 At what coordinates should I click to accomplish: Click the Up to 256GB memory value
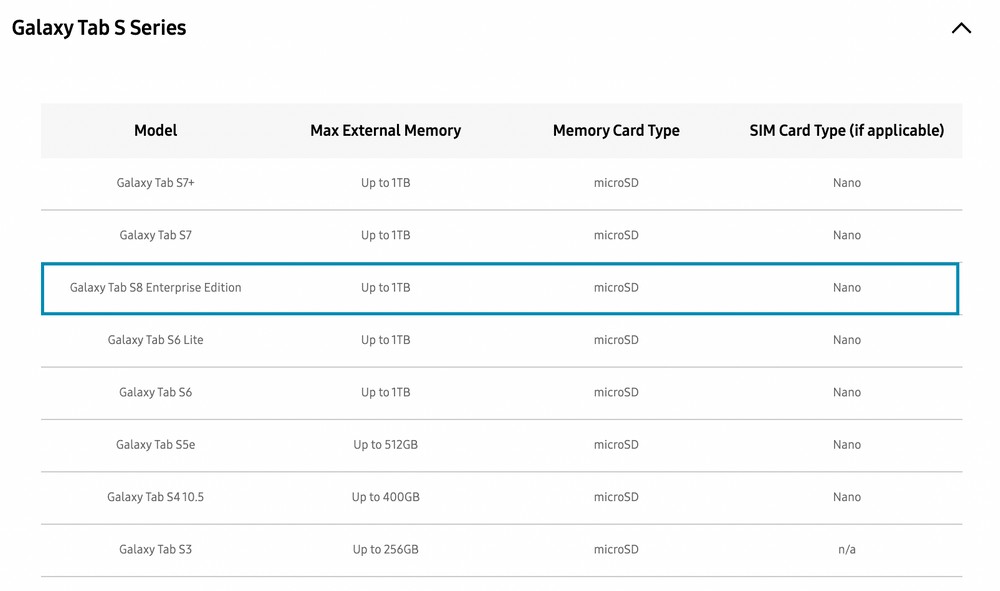point(385,549)
